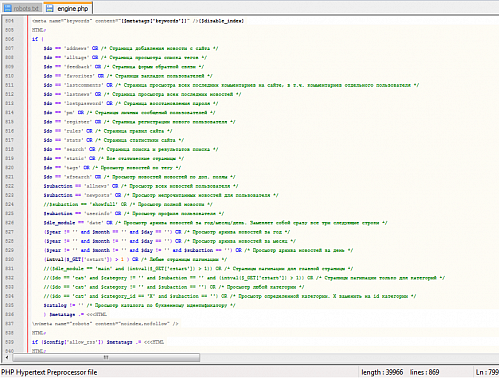The image size is (499, 378).
Task: Click line number 839 in the margin
Action: (10, 342)
